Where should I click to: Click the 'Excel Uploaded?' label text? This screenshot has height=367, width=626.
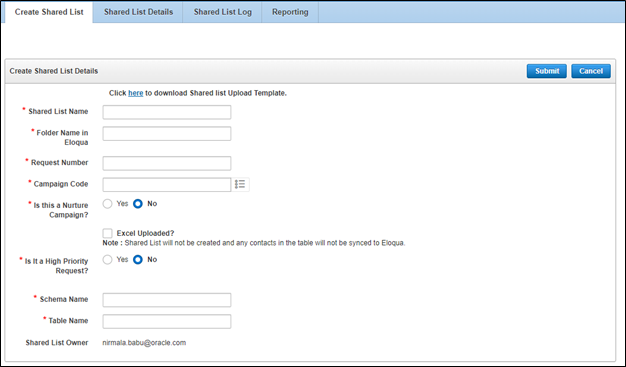pyautogui.click(x=145, y=233)
